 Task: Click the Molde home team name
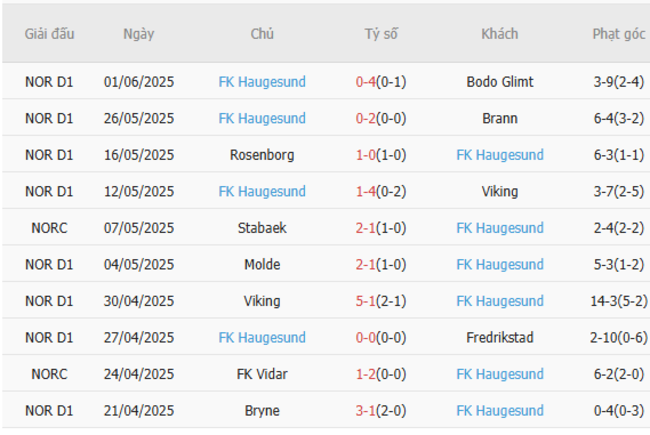(x=262, y=264)
